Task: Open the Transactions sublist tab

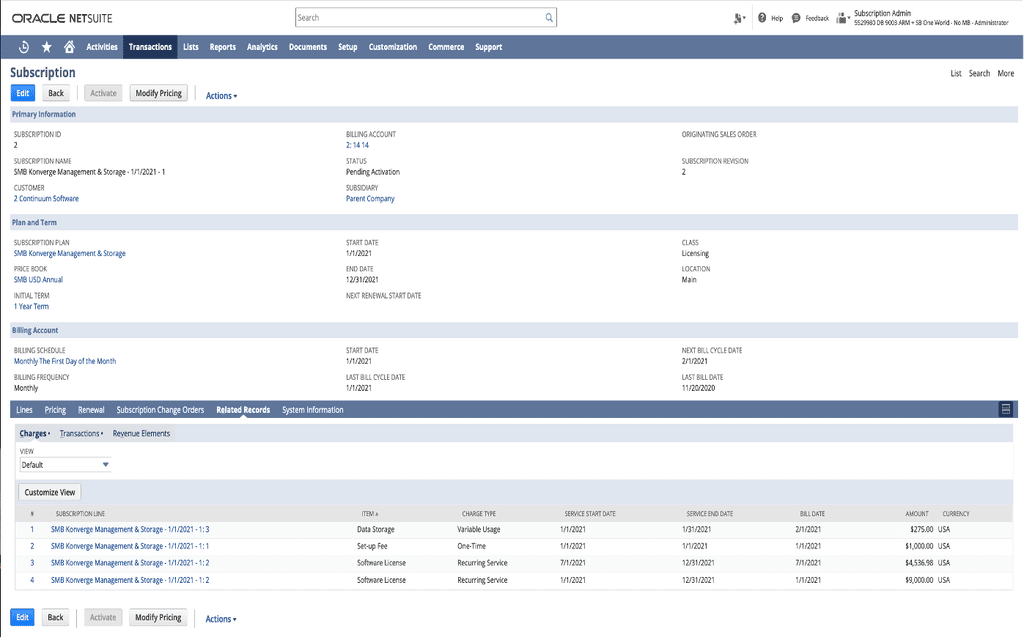Action: (81, 434)
